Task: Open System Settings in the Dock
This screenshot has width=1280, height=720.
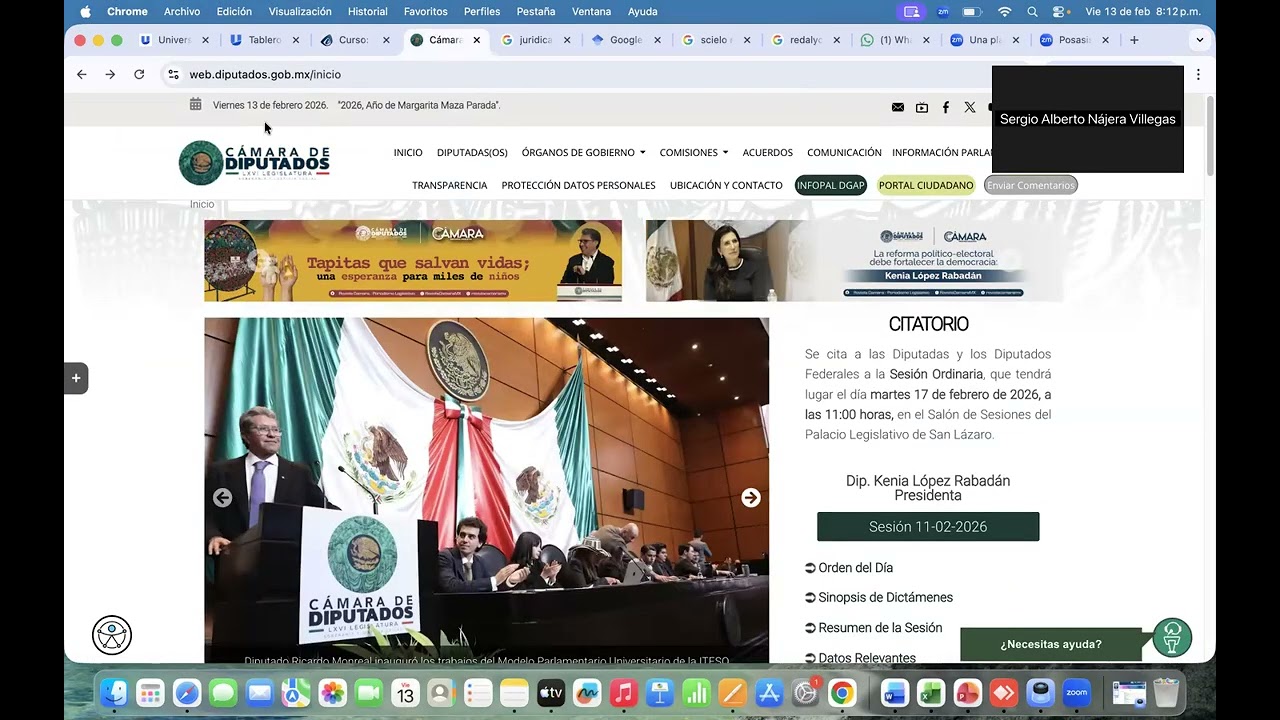Action: click(806, 692)
